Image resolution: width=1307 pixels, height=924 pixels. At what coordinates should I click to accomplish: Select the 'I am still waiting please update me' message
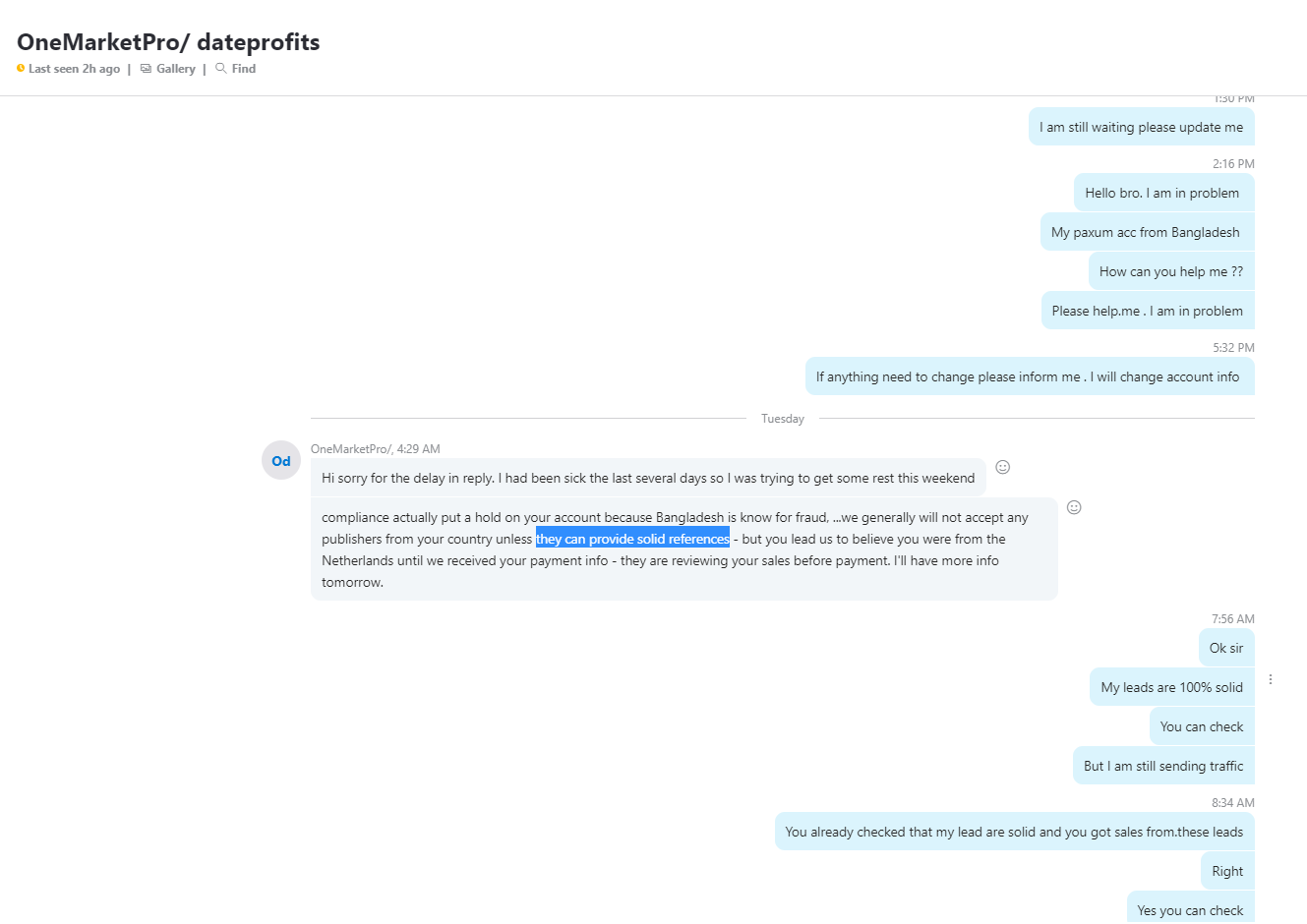[1141, 127]
